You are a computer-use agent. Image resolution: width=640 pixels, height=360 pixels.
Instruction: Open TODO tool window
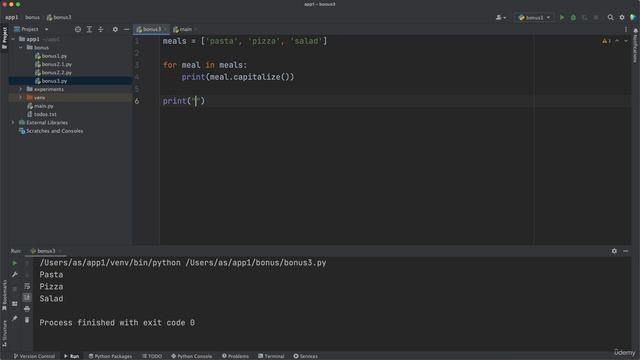click(x=152, y=356)
